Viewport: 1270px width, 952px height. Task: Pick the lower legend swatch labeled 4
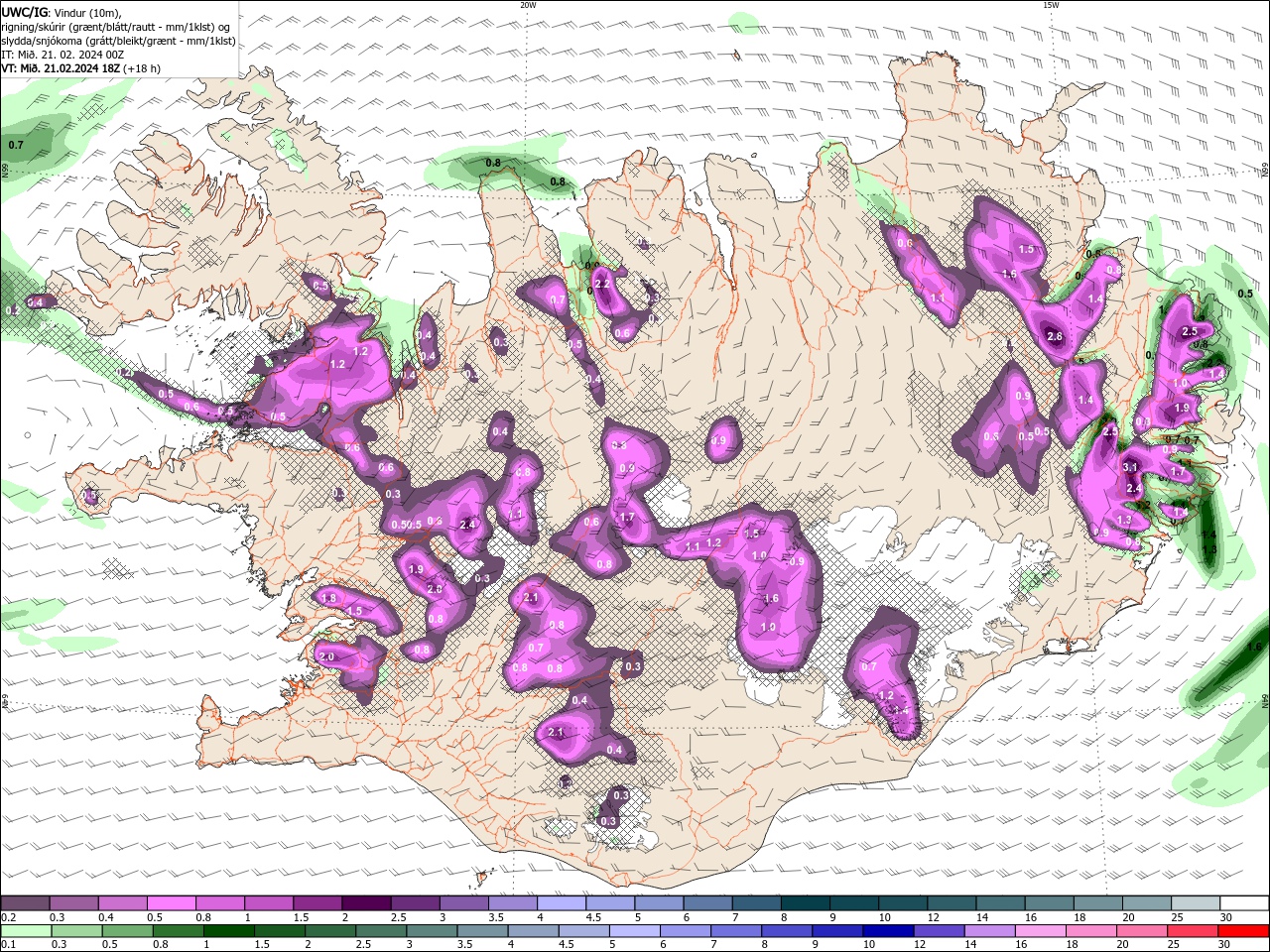(532, 931)
